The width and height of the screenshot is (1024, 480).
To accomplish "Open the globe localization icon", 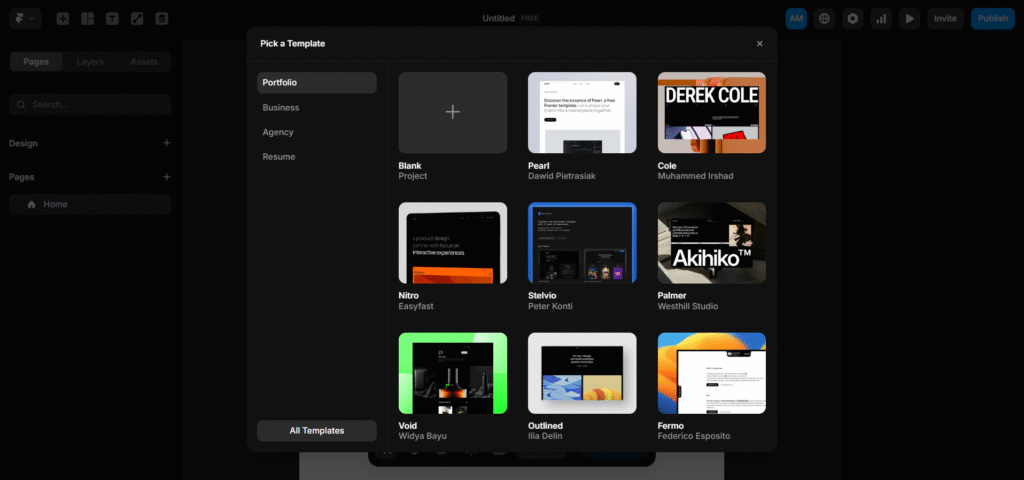I will point(824,18).
